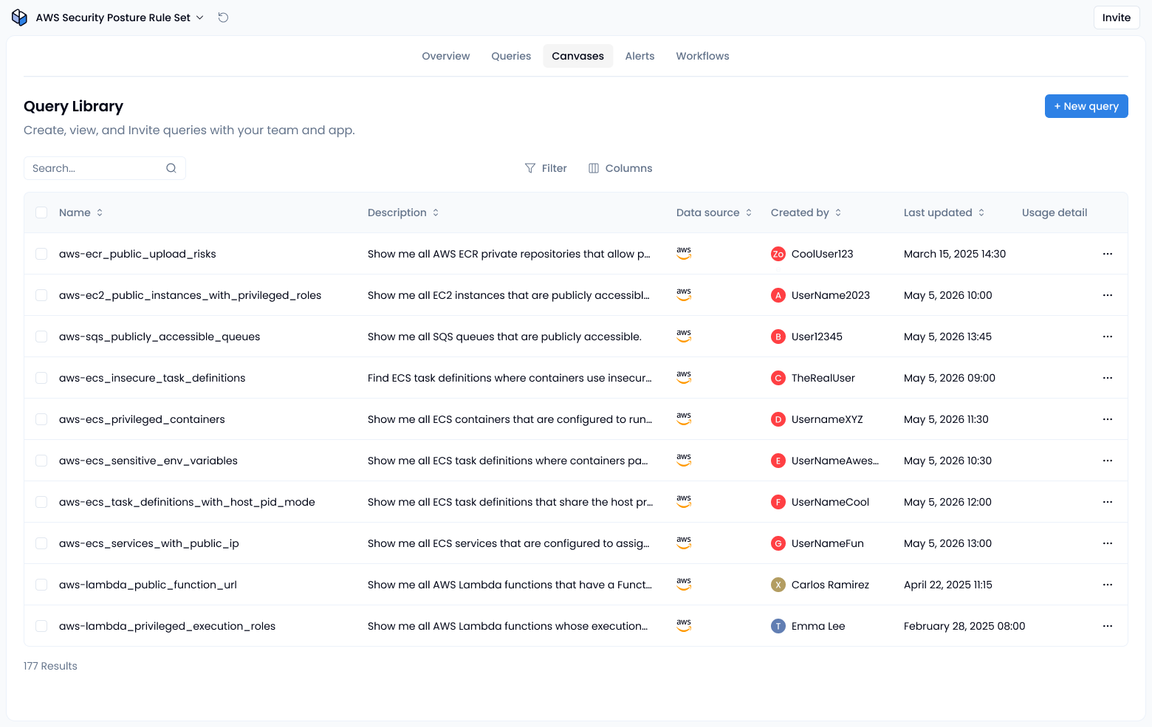The image size is (1152, 727).
Task: Check the box for aws-sqs_publicly_accessible_queues
Action: (41, 336)
